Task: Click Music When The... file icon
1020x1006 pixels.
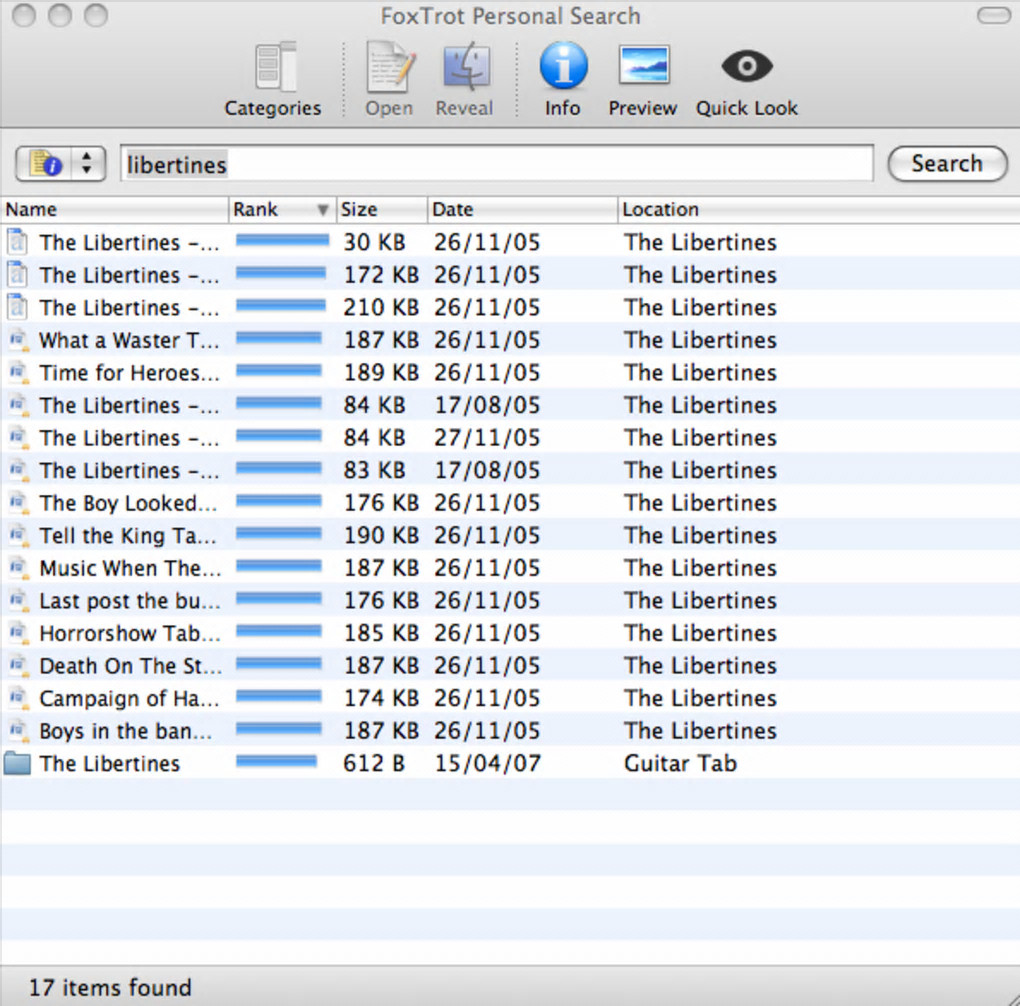Action: click(18, 567)
